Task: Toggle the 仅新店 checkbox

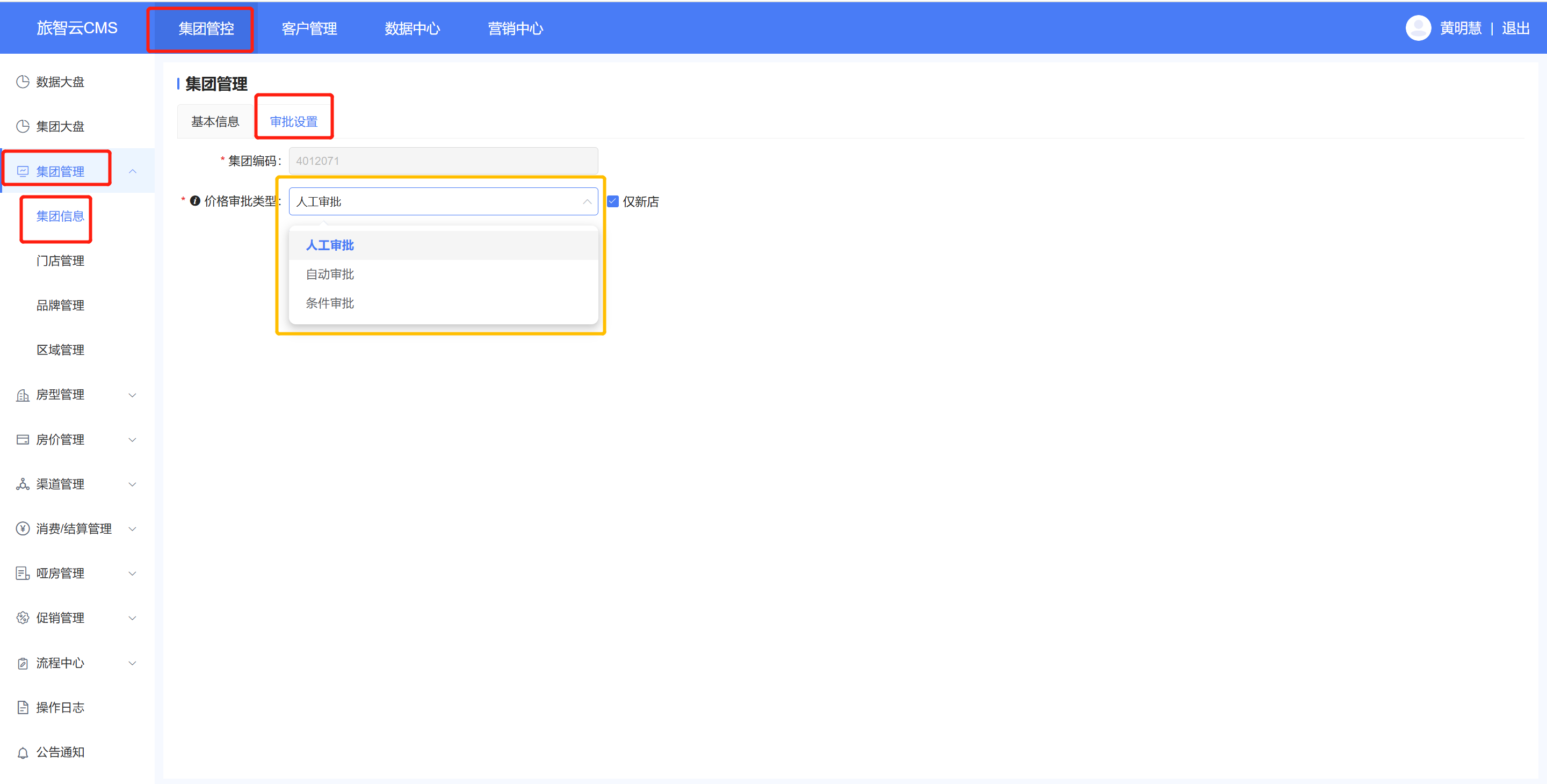Action: click(x=612, y=201)
